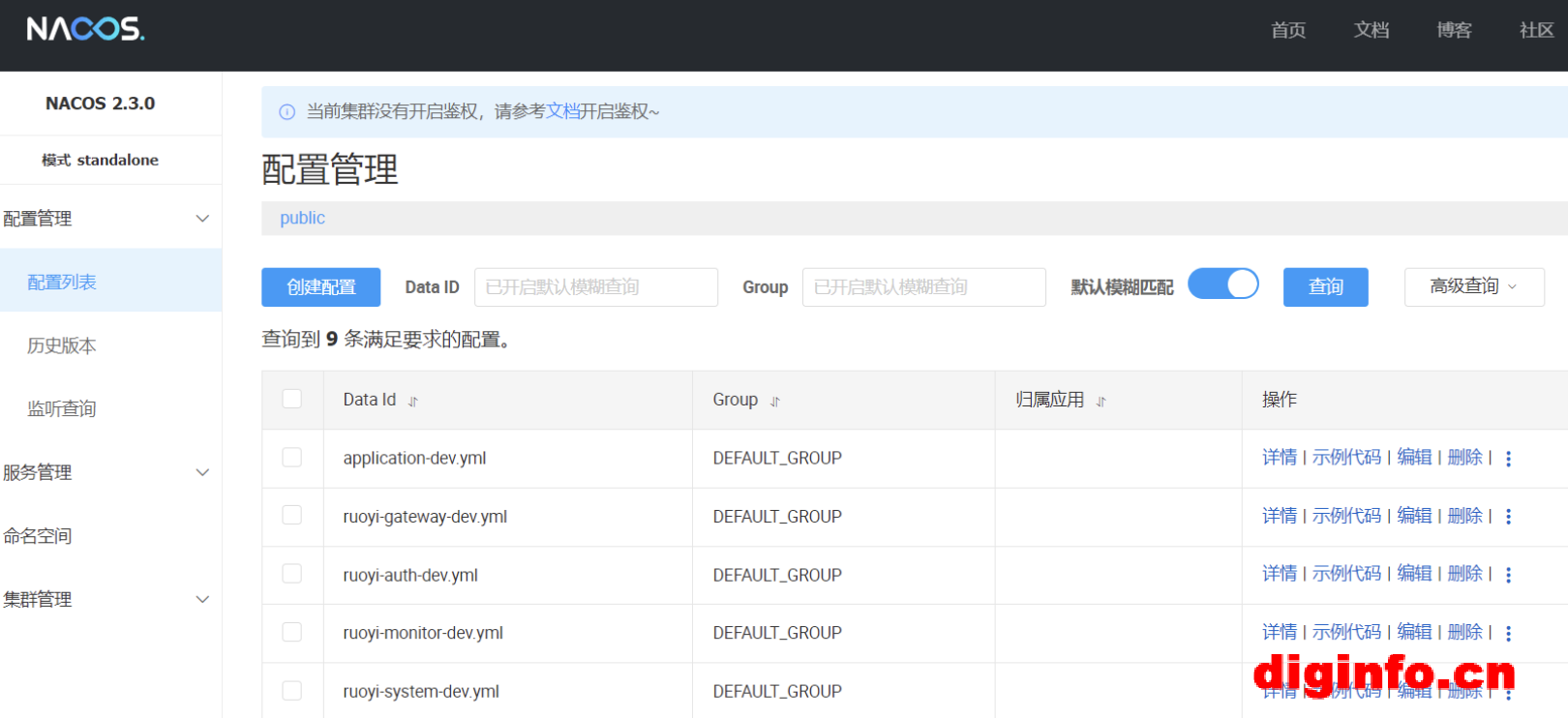Click DEFAULT_GROUP in the ruoyi-system-dev.yml row

[x=777, y=691]
